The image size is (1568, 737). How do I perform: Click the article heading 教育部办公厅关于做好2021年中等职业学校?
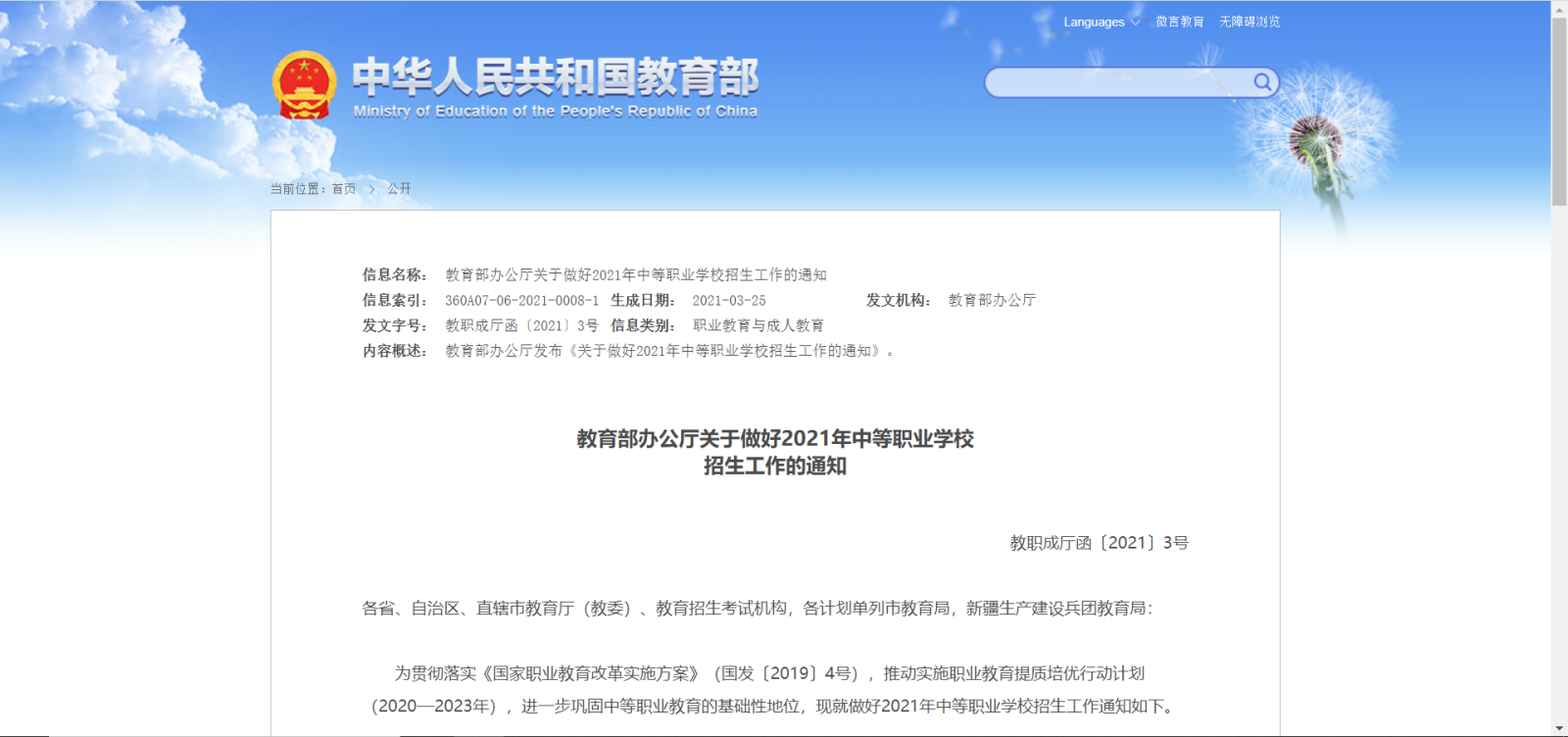(x=775, y=439)
